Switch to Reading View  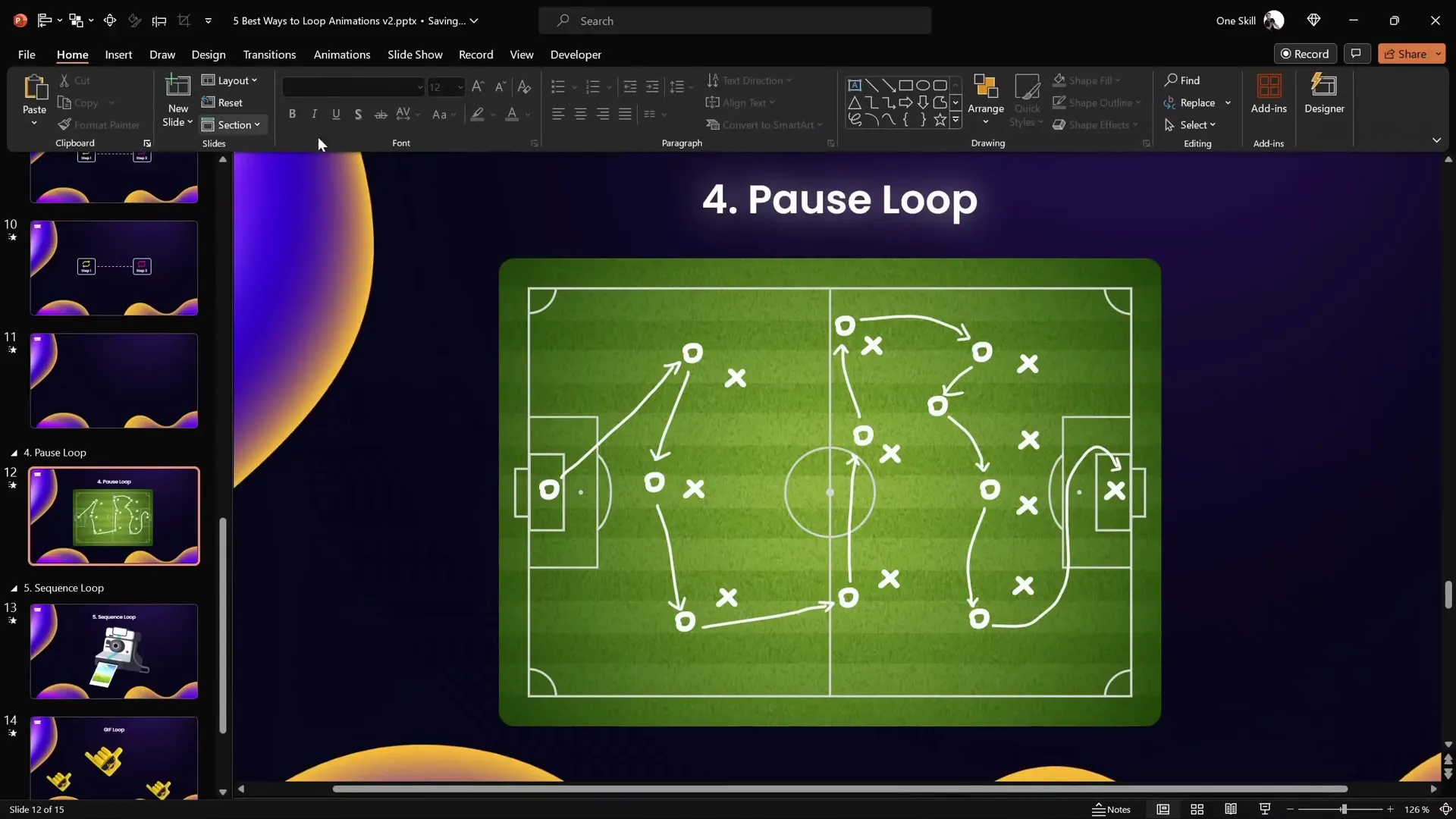[x=1231, y=809]
